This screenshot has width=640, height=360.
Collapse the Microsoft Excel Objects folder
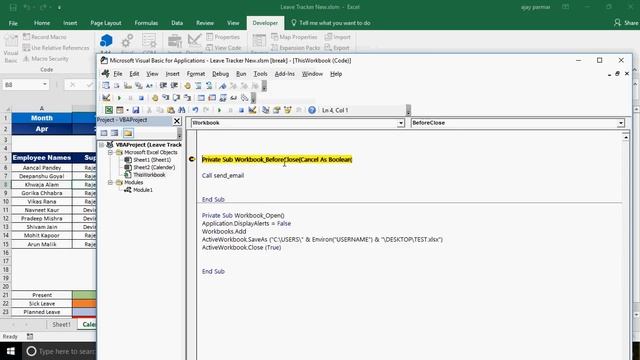click(x=110, y=152)
